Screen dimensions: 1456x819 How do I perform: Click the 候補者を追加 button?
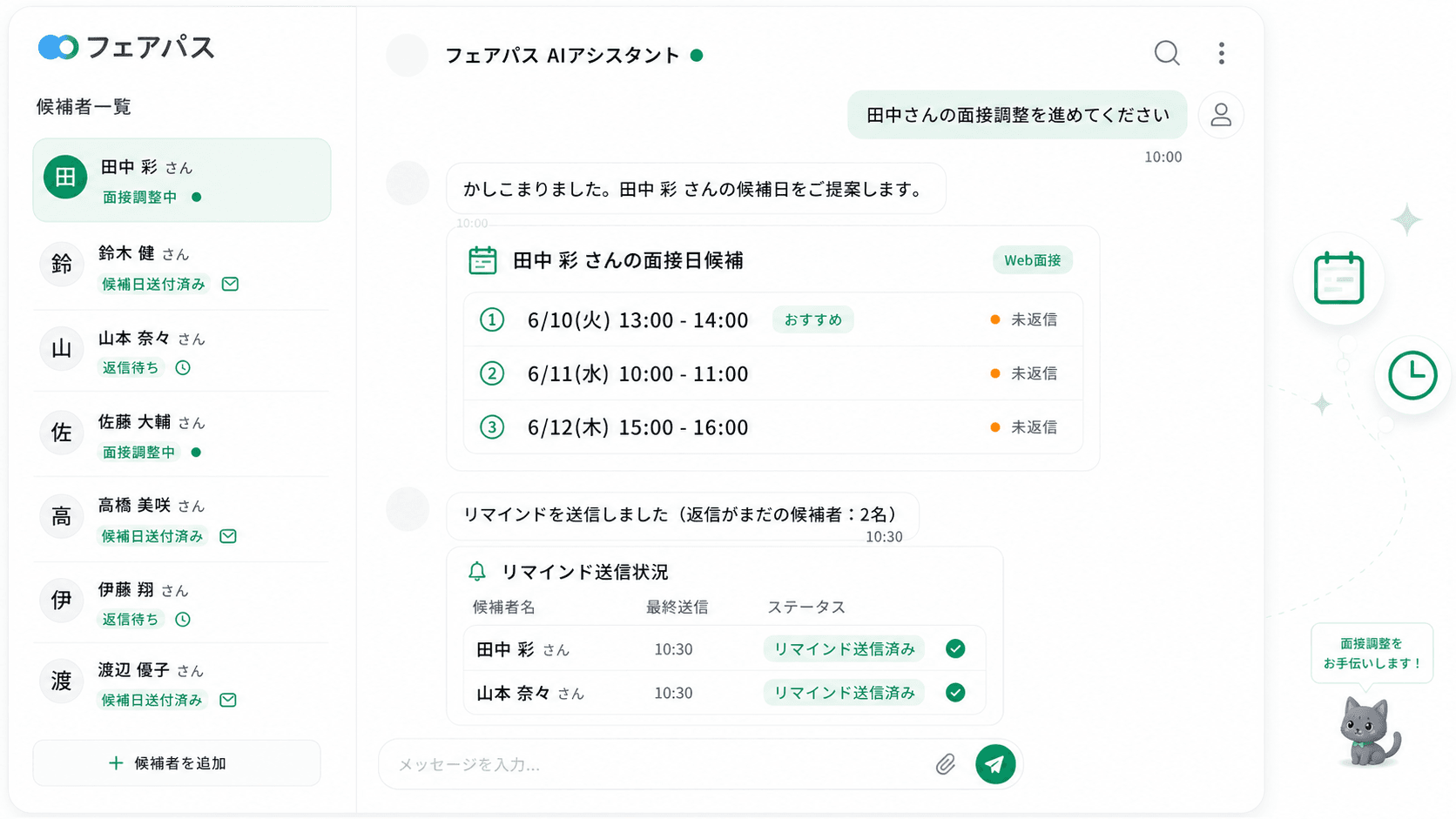[177, 763]
